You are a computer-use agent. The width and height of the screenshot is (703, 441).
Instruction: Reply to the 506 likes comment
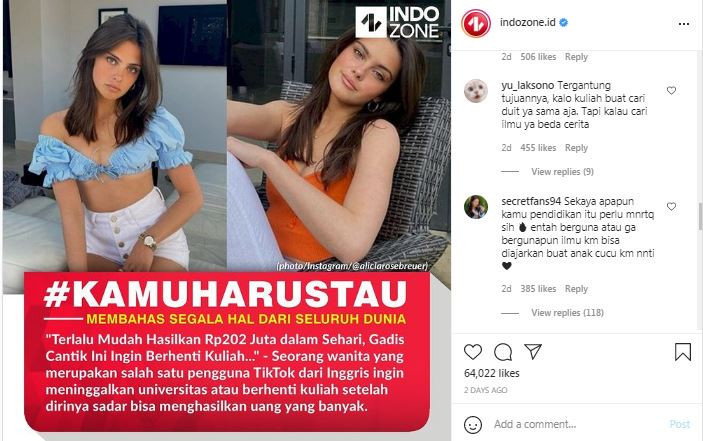point(576,57)
